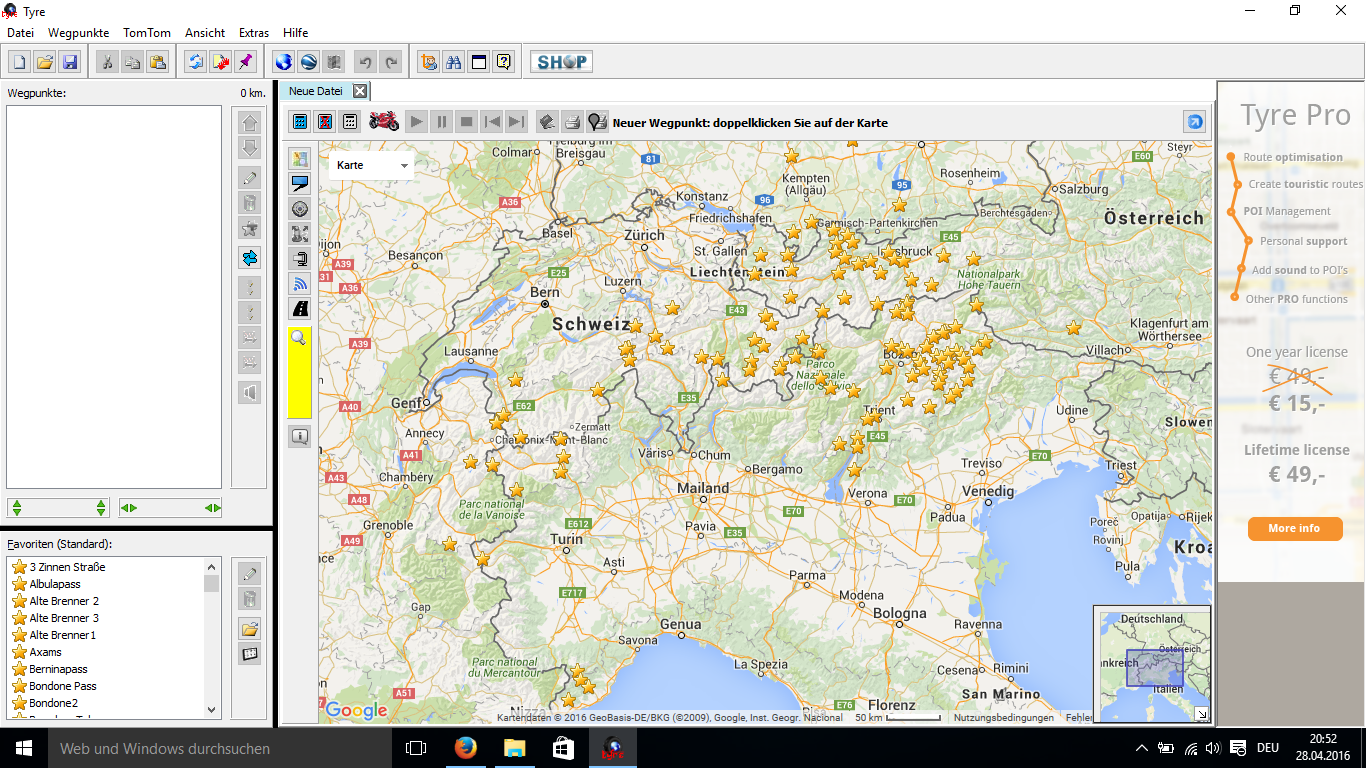
Task: Click the info icon below the yellow panel
Action: click(x=300, y=436)
